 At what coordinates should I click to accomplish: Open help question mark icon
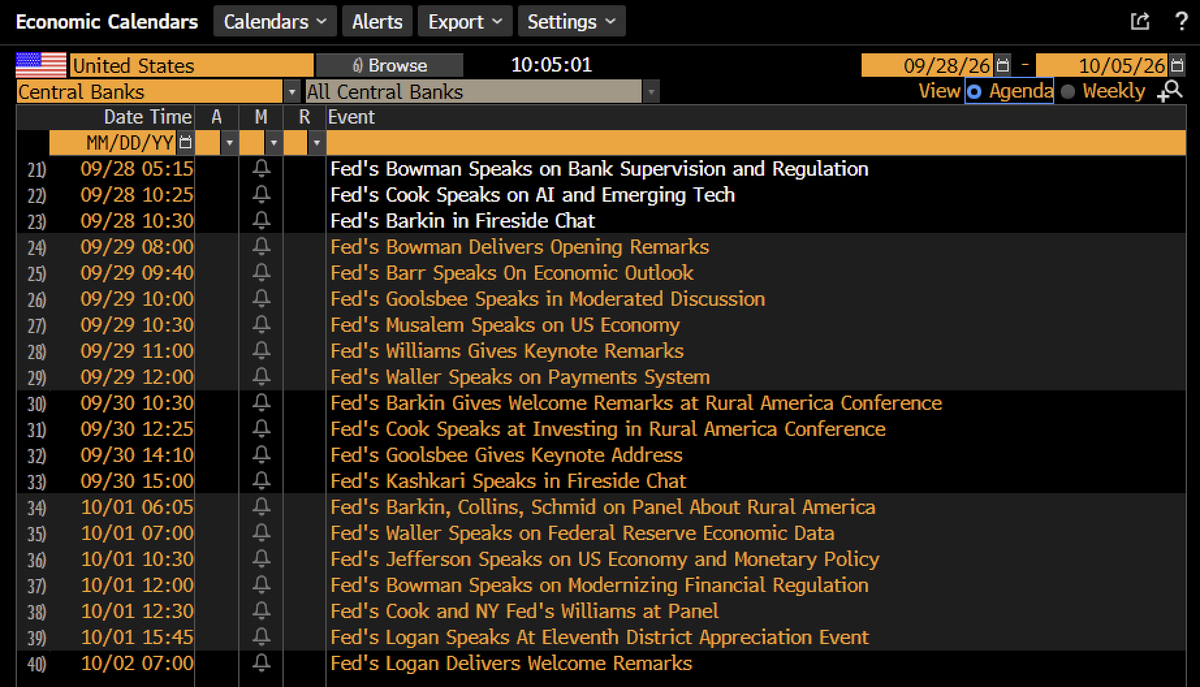[1180, 21]
